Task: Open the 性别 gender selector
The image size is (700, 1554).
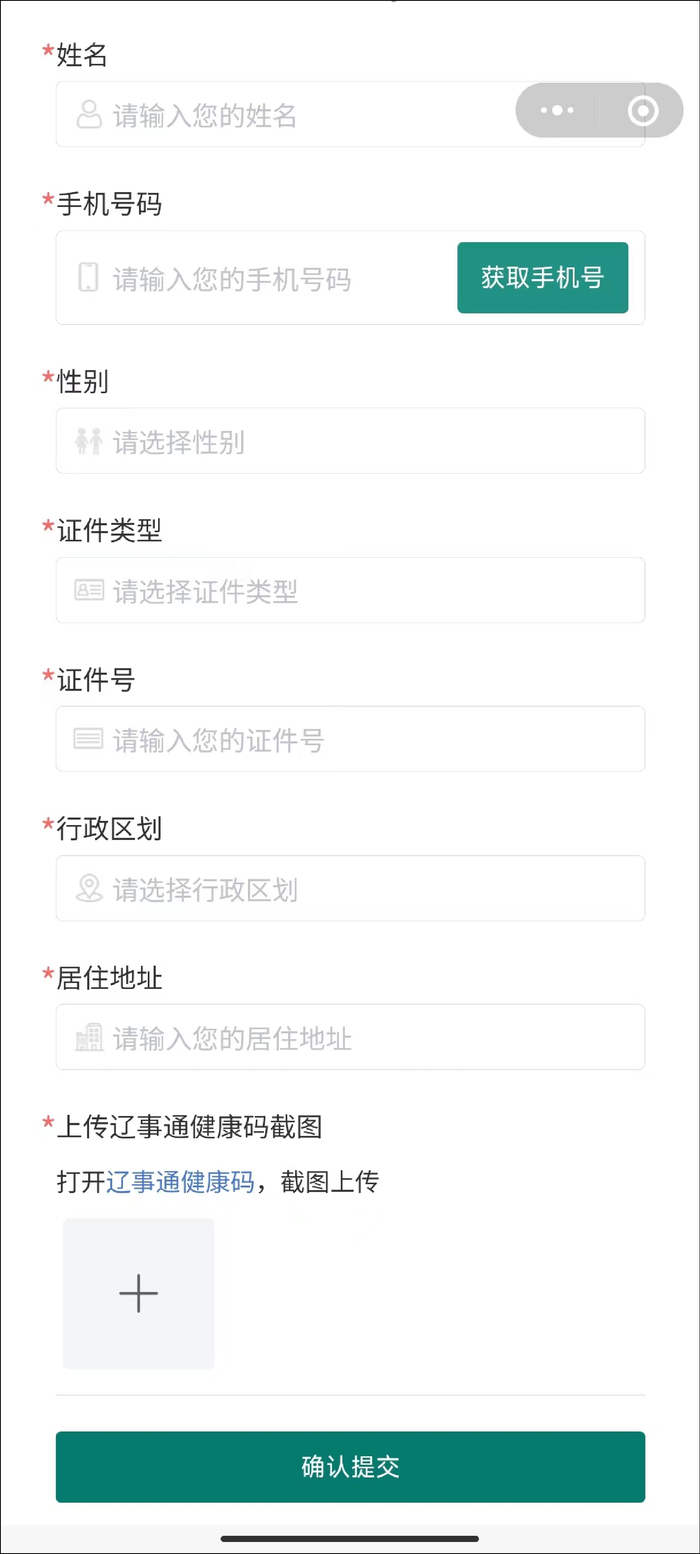Action: 350,441
